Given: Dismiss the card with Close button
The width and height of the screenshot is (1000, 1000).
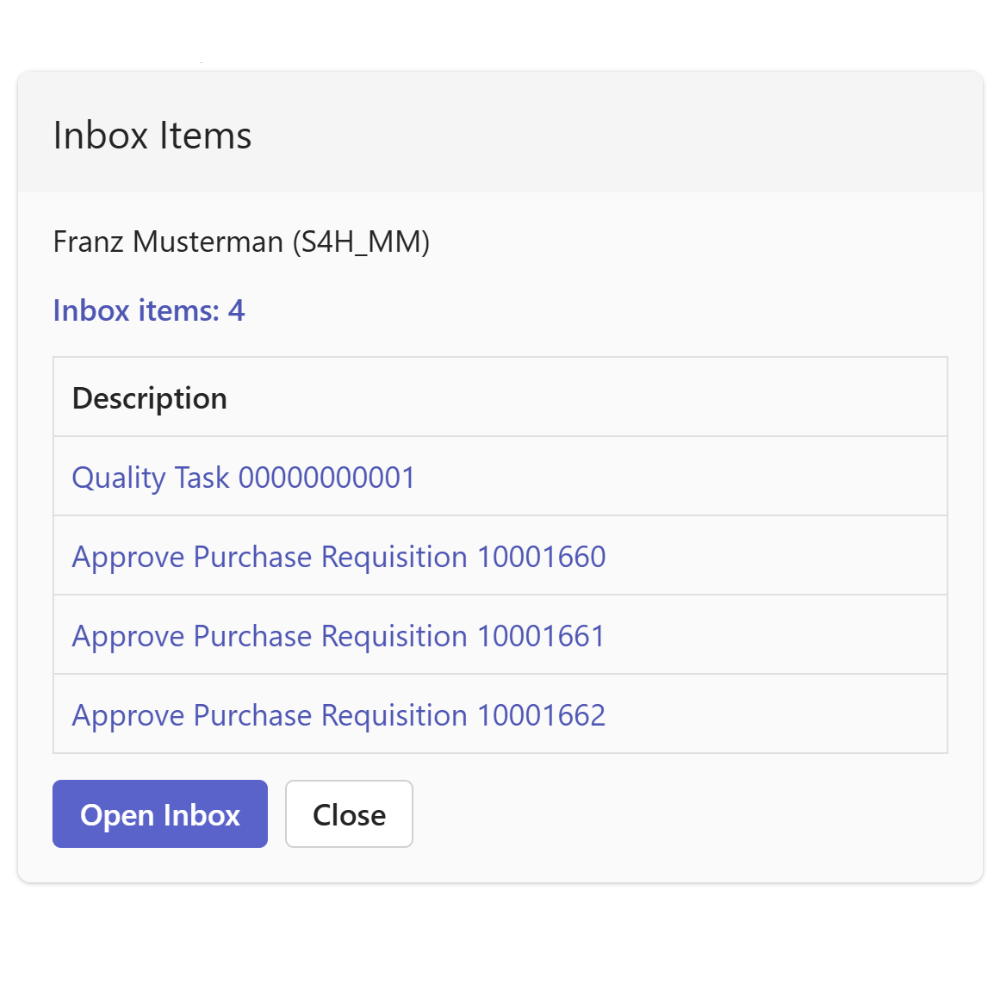Looking at the screenshot, I should pos(349,814).
